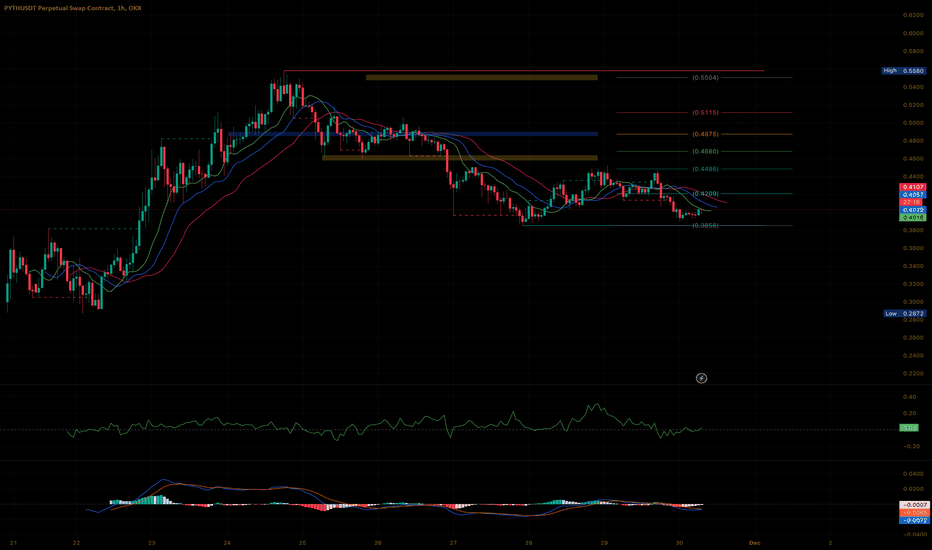Click the 21 date on time axis
Image resolution: width=932 pixels, height=550 pixels.
[13, 543]
